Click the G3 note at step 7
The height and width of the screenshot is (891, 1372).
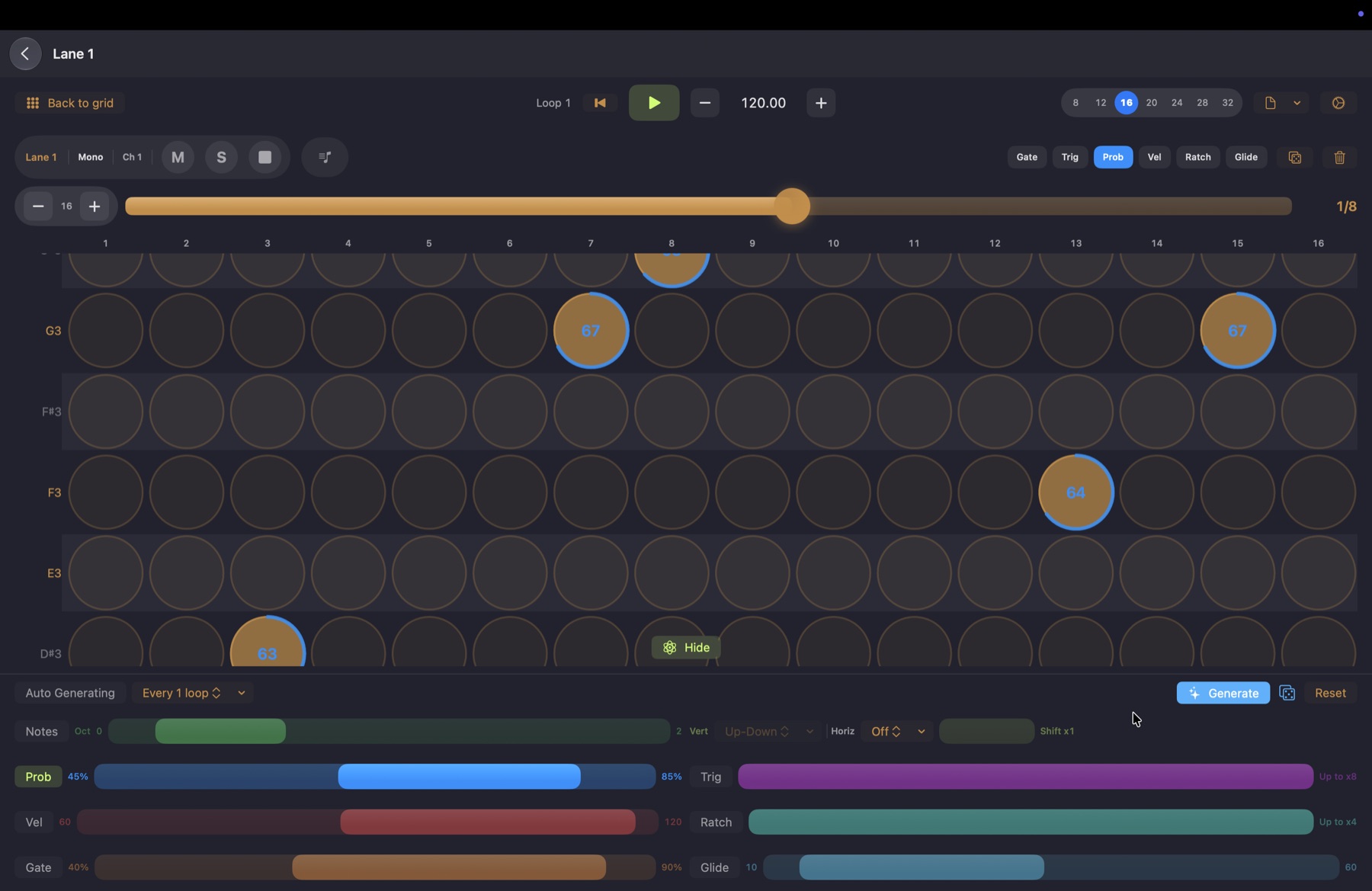(591, 331)
